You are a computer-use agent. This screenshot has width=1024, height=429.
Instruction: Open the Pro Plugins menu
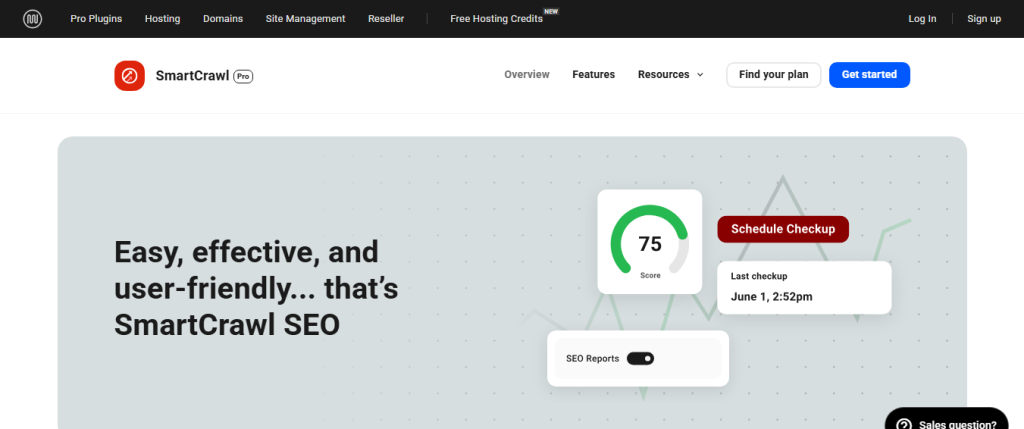click(x=96, y=19)
